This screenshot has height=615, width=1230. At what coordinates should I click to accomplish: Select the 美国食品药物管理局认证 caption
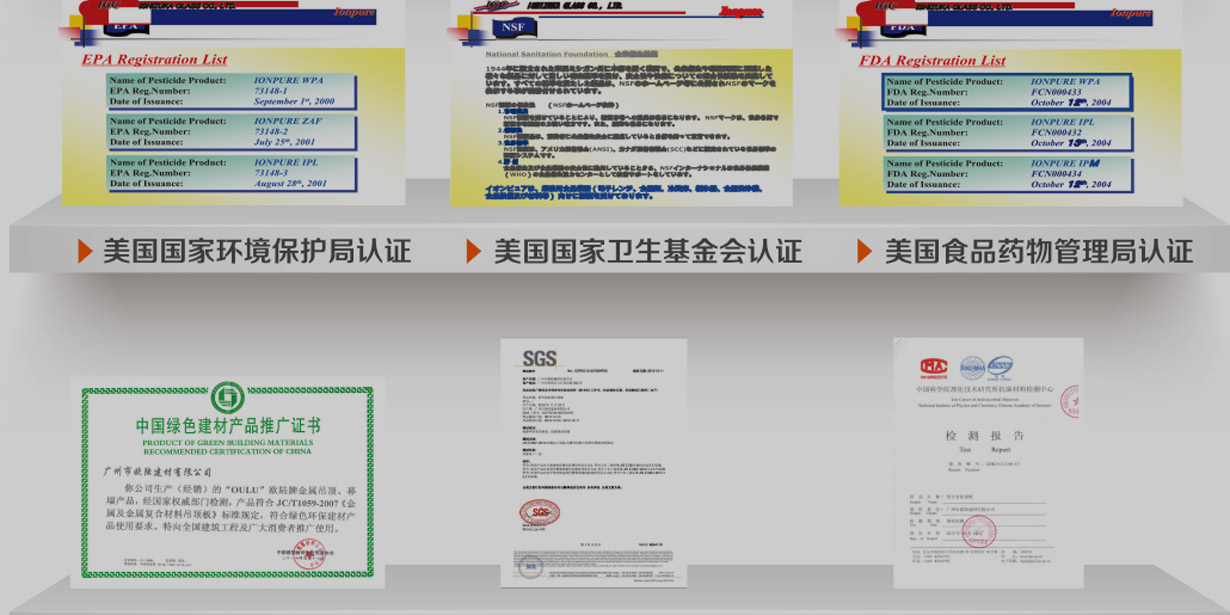coord(1038,251)
